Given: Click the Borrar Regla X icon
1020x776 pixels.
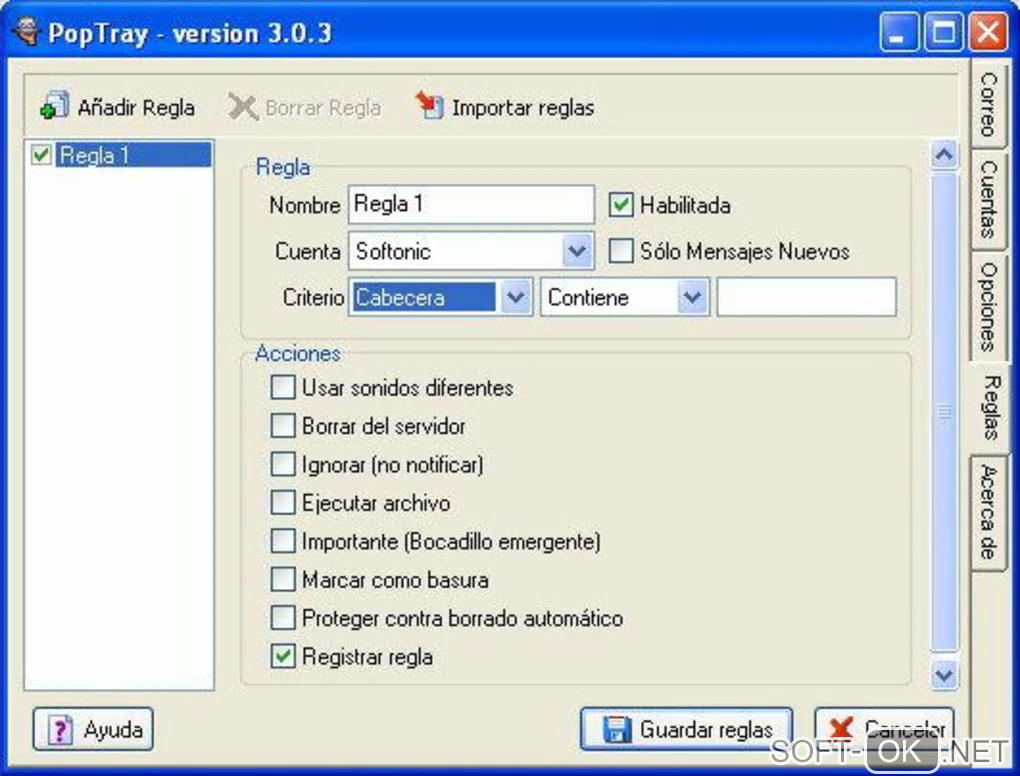Looking at the screenshot, I should click(243, 107).
